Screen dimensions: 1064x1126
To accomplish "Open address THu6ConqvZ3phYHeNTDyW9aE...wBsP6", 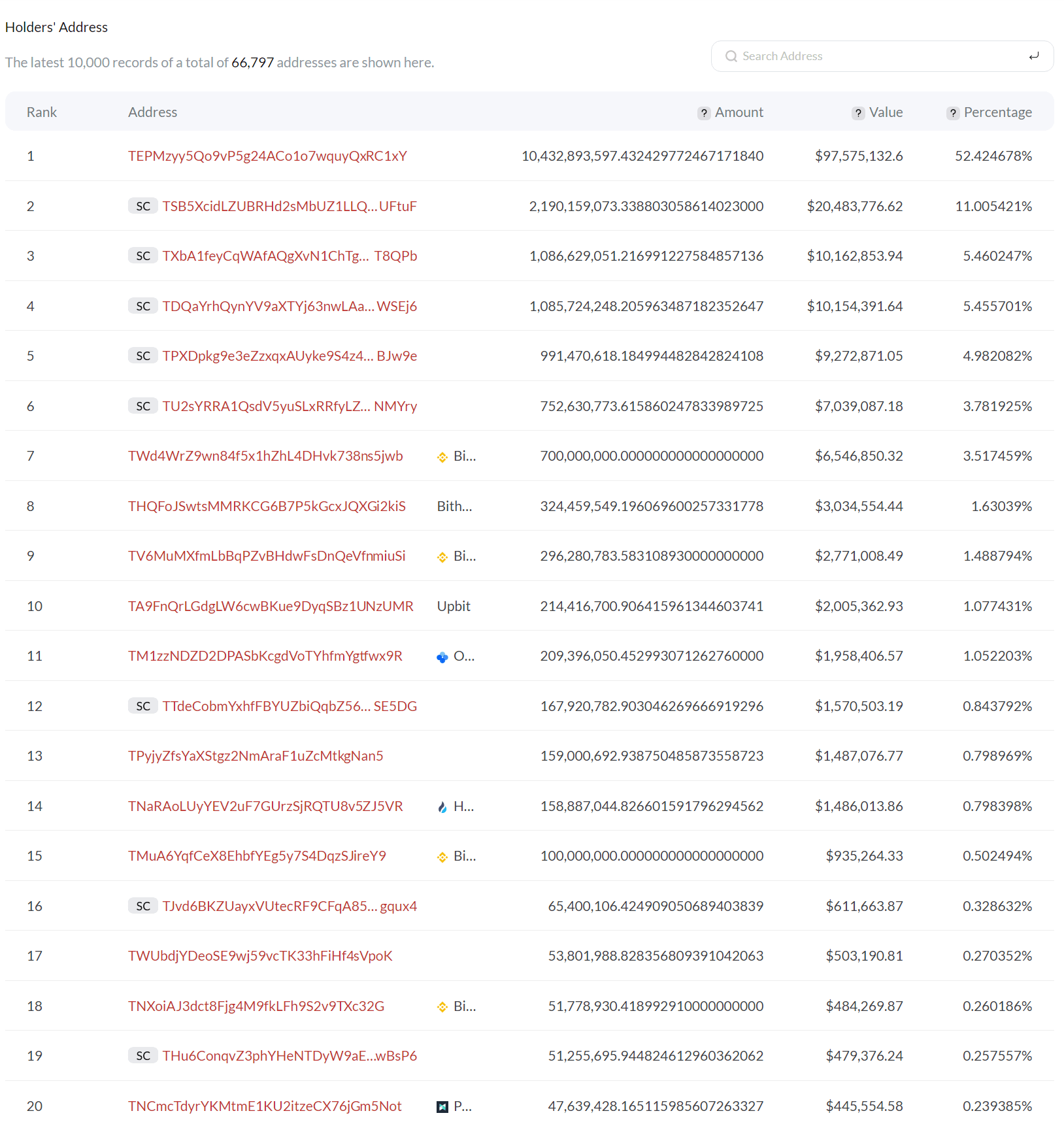I will pyautogui.click(x=290, y=1056).
